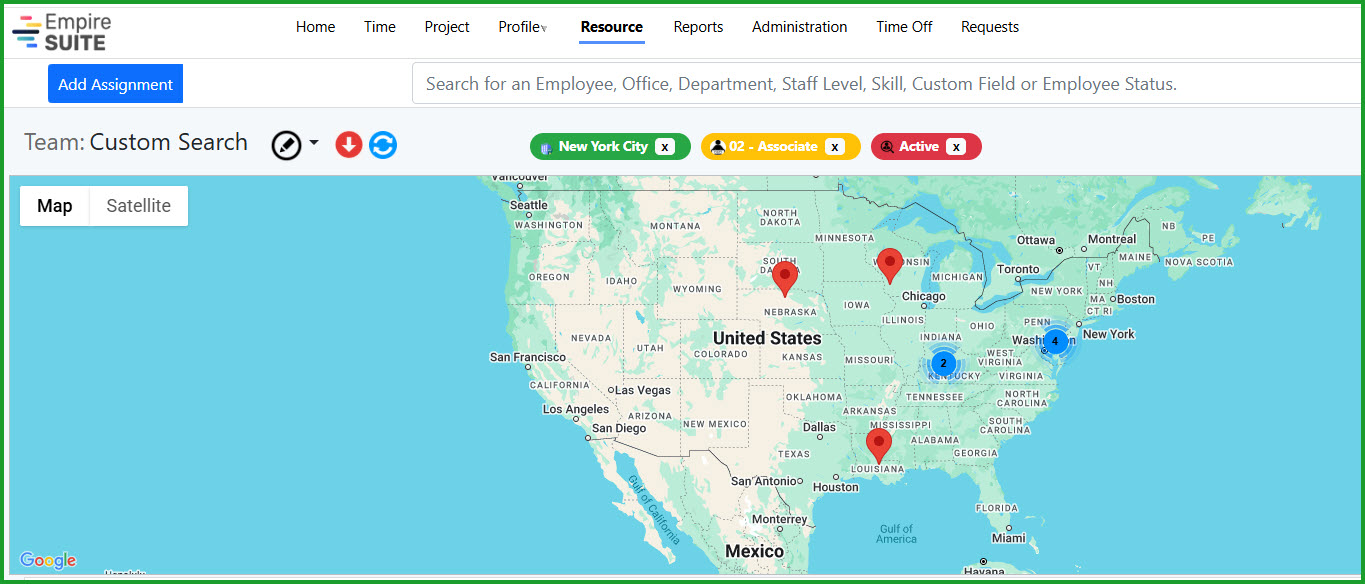Click the office icon in New York City tag
Image resolution: width=1365 pixels, height=584 pixels.
click(546, 147)
